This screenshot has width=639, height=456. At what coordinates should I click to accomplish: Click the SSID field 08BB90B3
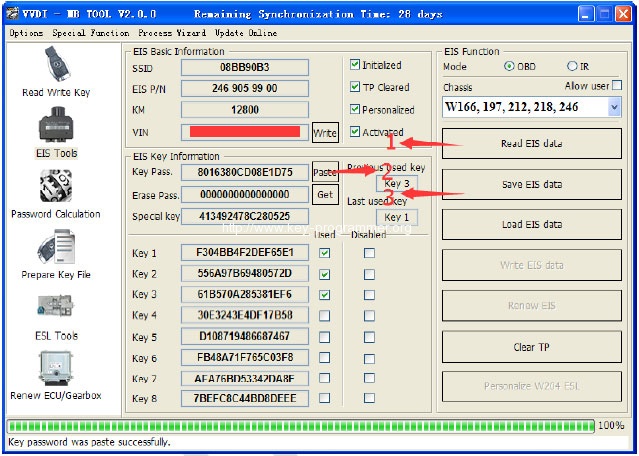[x=245, y=67]
